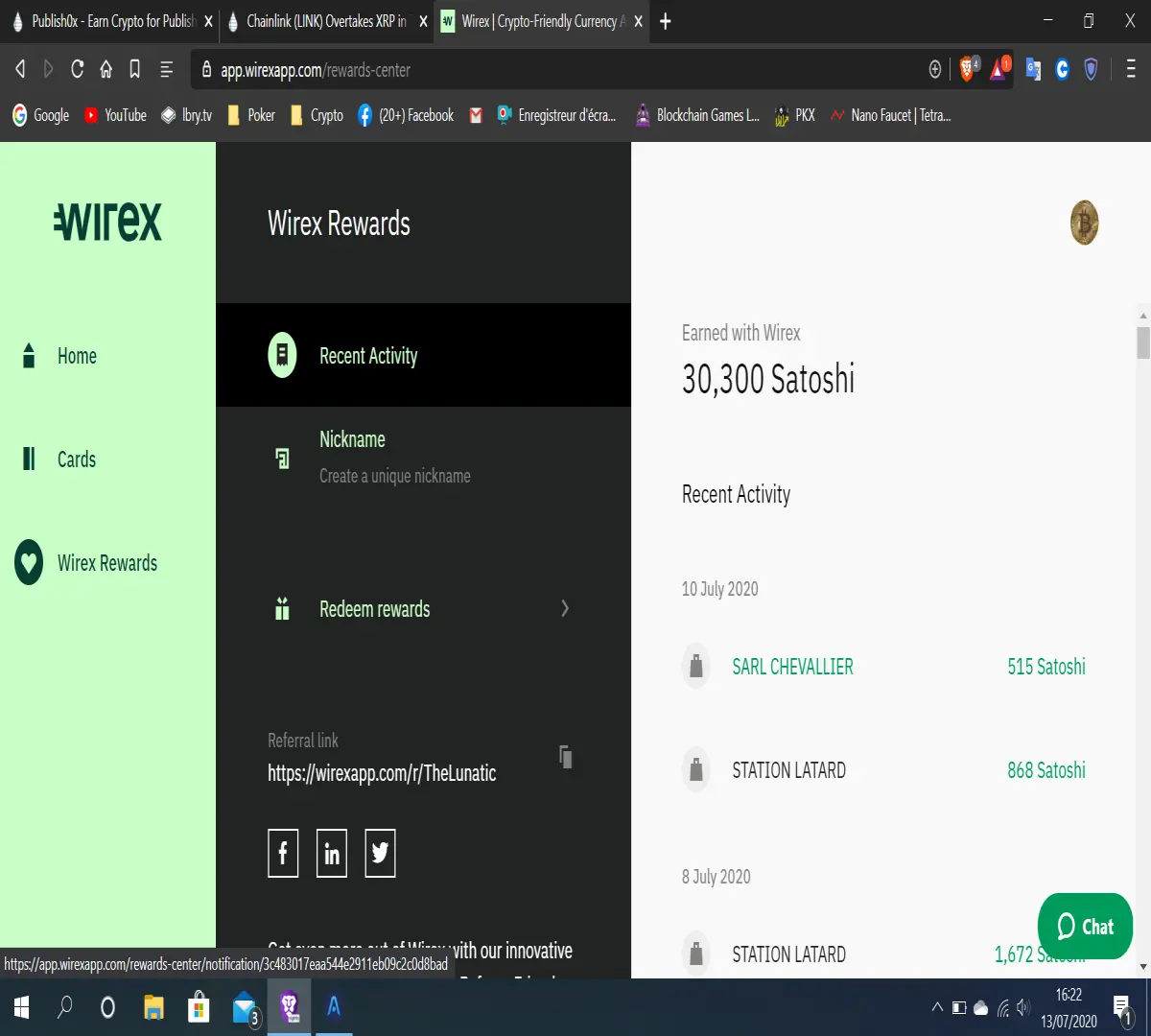Open Blockchain Games bookmark
This screenshot has height=1036, width=1151.
697,115
